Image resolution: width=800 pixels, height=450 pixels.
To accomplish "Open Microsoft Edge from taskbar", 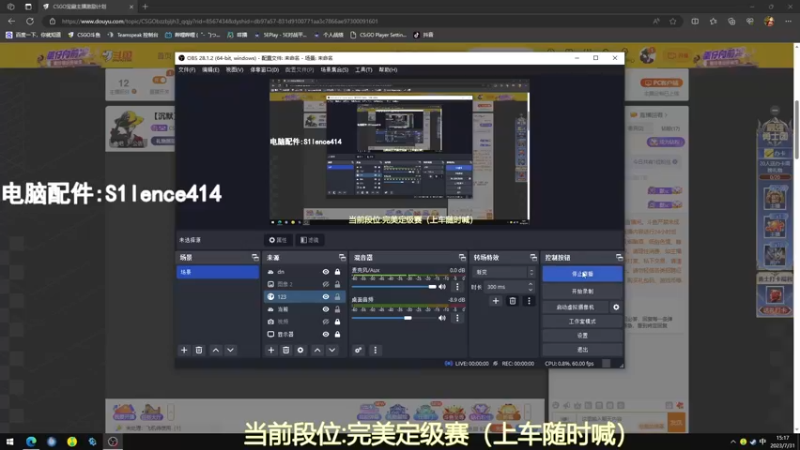I will pyautogui.click(x=31, y=441).
